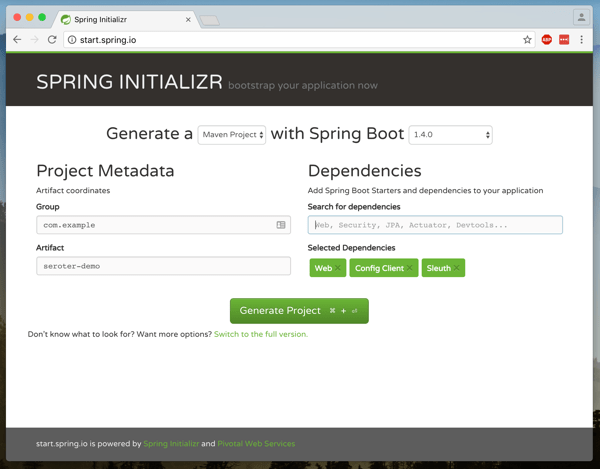Click the red extension icon in toolbar
This screenshot has width=600, height=469.
click(564, 40)
